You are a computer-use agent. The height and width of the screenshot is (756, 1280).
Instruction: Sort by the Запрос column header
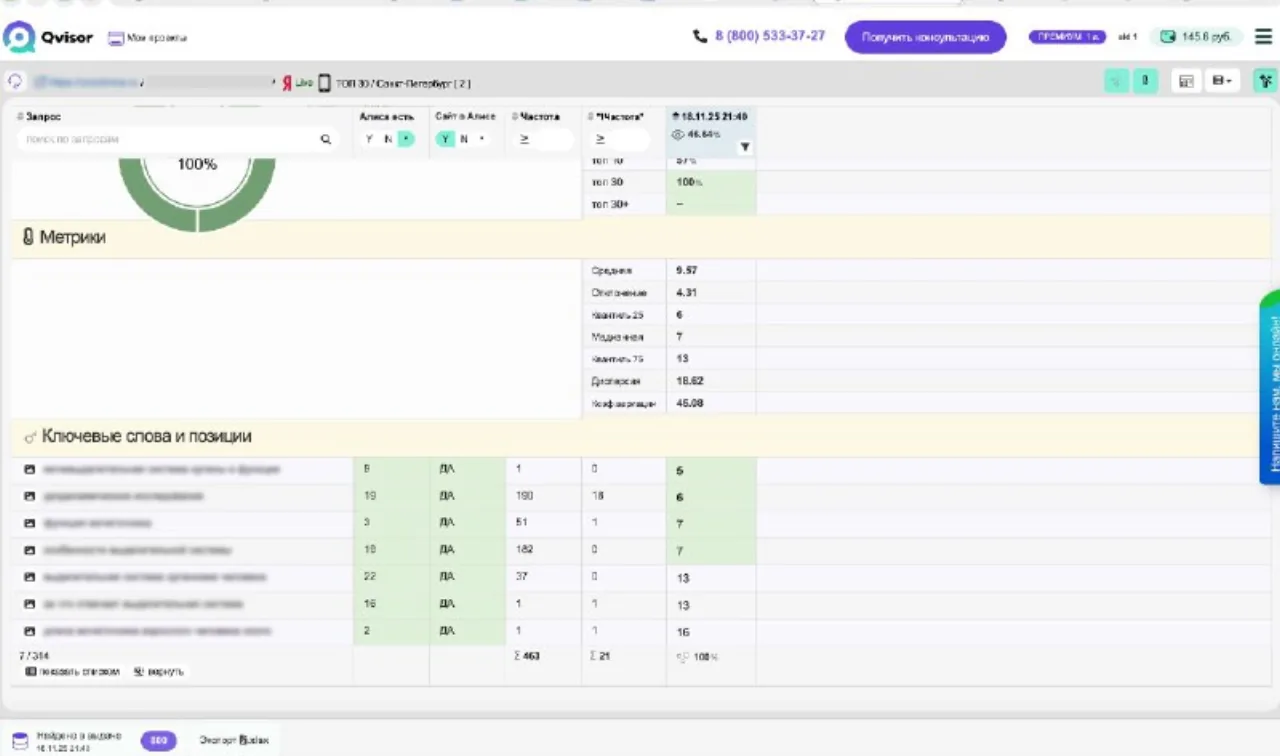point(39,117)
